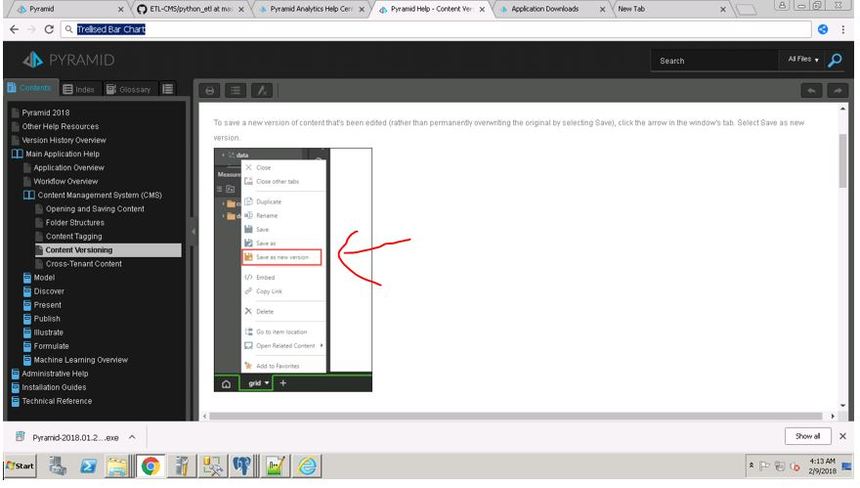This screenshot has height=488, width=860.
Task: Open Internet Explorer from the taskbar
Action: pyautogui.click(x=307, y=466)
